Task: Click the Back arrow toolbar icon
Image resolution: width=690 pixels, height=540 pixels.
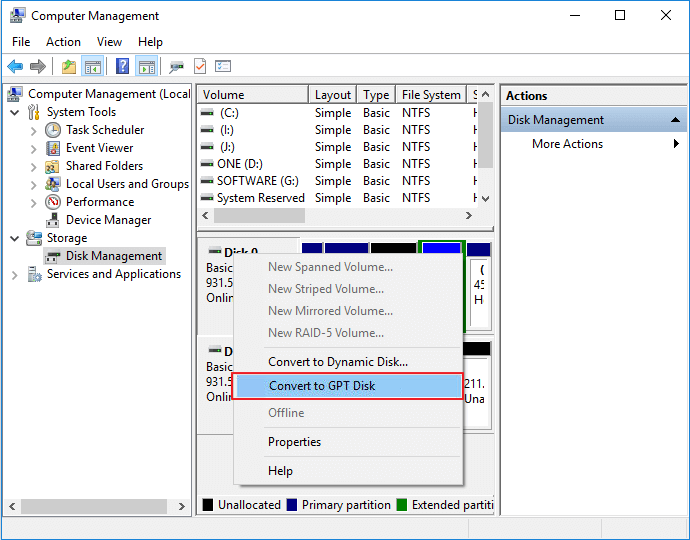Action: coord(15,67)
